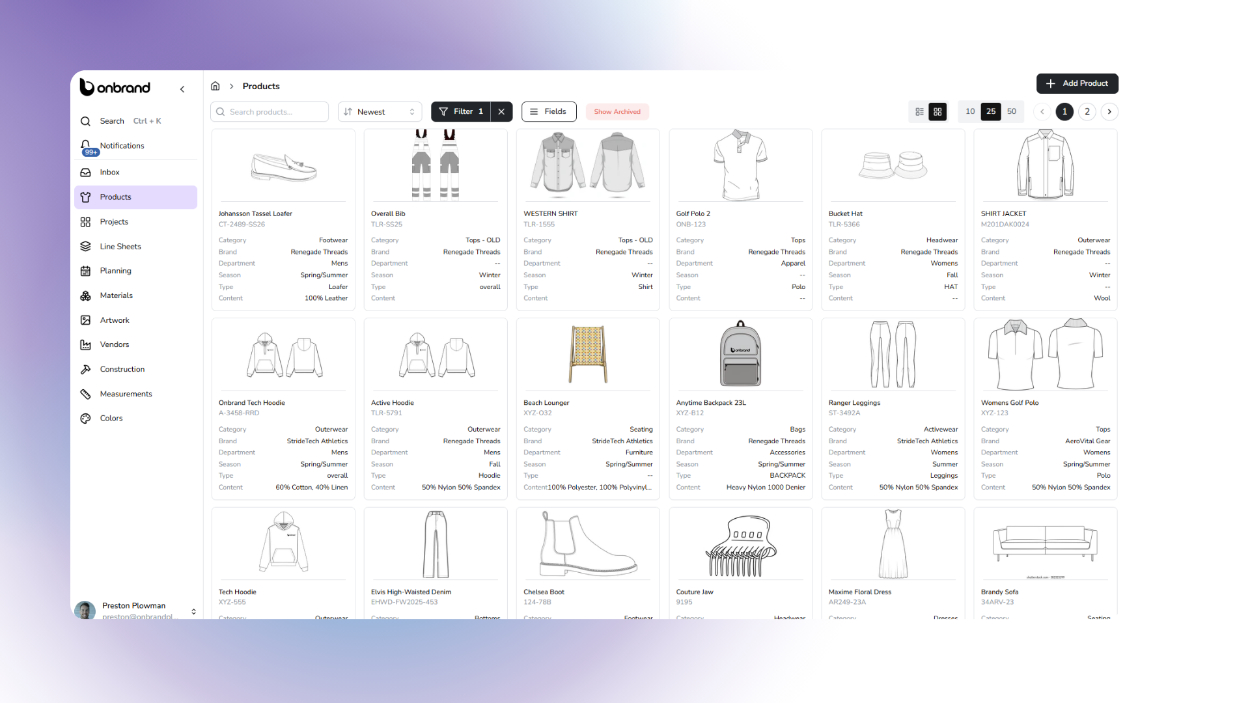Viewport: 1250px width, 703px height.
Task: Open Anytime Backpack 23L thumbnail
Action: (x=740, y=354)
